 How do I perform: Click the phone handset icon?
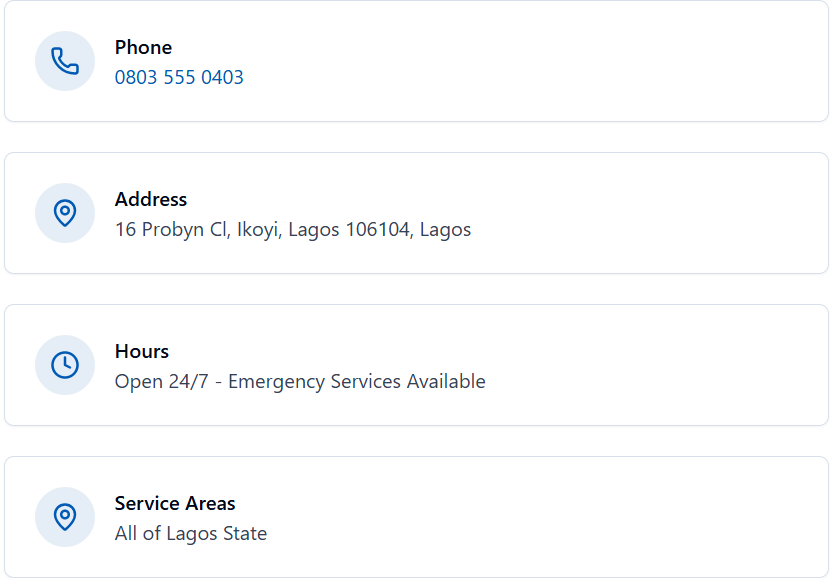(65, 61)
